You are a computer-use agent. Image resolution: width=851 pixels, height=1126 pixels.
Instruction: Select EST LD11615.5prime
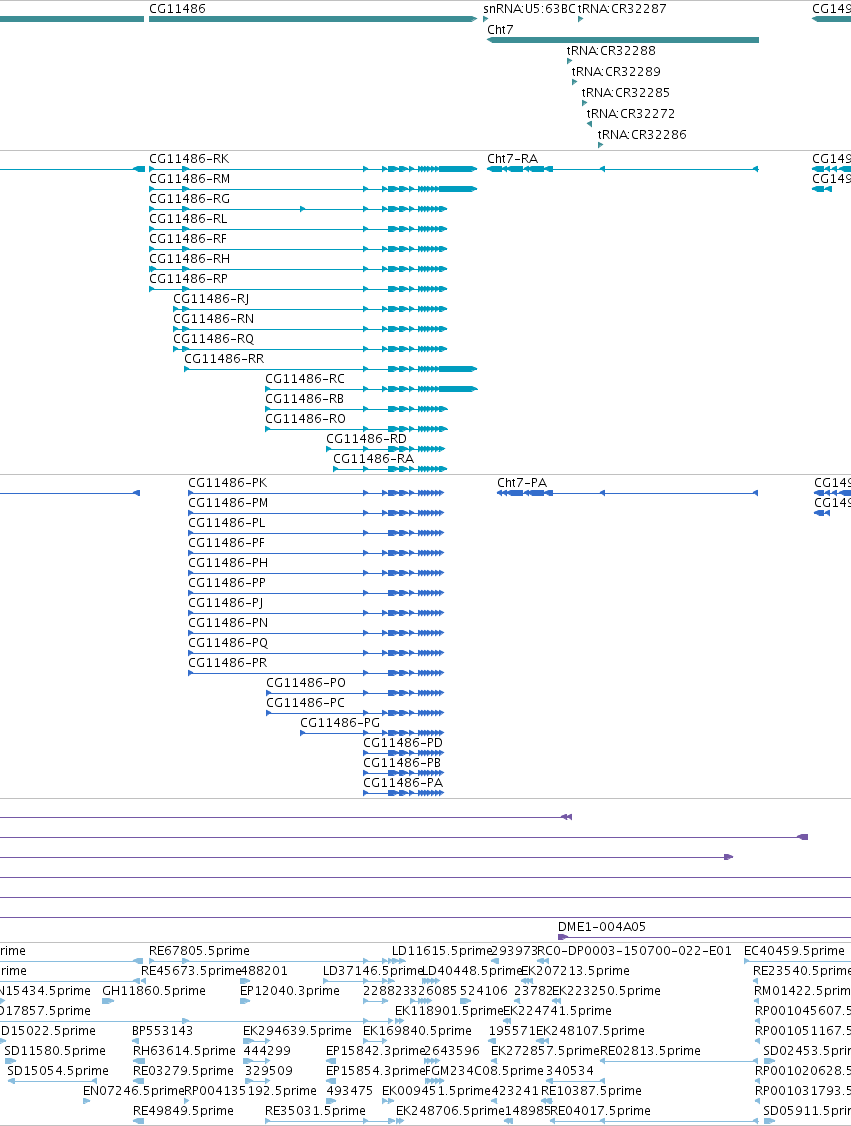tap(442, 951)
